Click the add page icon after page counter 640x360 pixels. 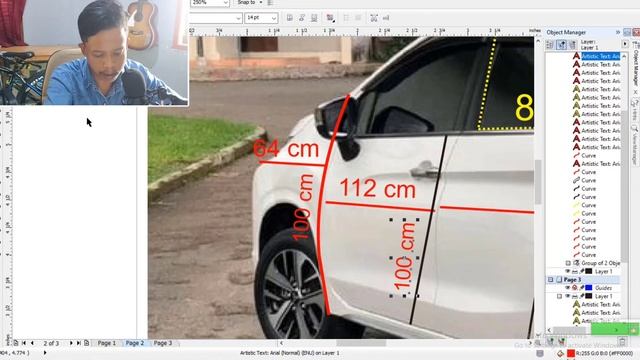pyautogui.click(x=87, y=343)
